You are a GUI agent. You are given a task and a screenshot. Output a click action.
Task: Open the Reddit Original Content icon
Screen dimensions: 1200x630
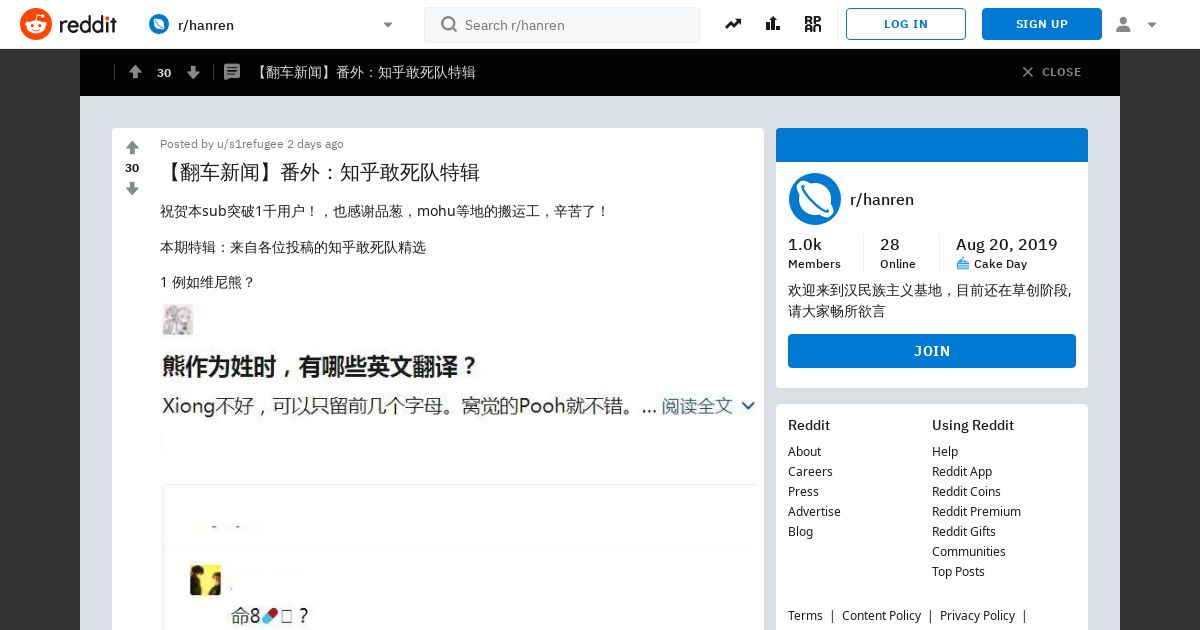tap(813, 24)
